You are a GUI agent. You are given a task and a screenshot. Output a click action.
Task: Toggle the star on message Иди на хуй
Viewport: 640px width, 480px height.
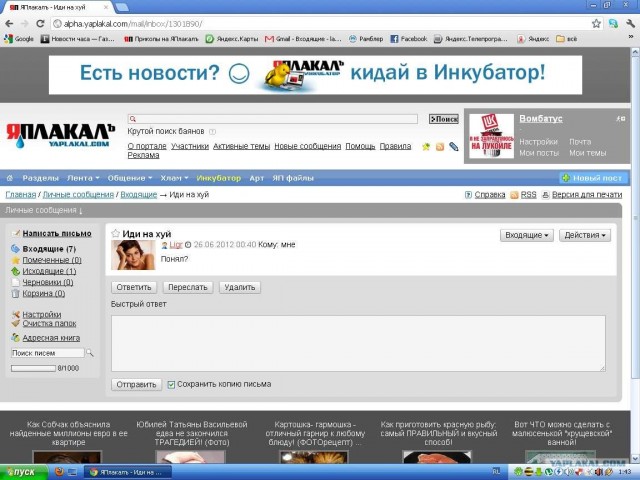click(116, 233)
